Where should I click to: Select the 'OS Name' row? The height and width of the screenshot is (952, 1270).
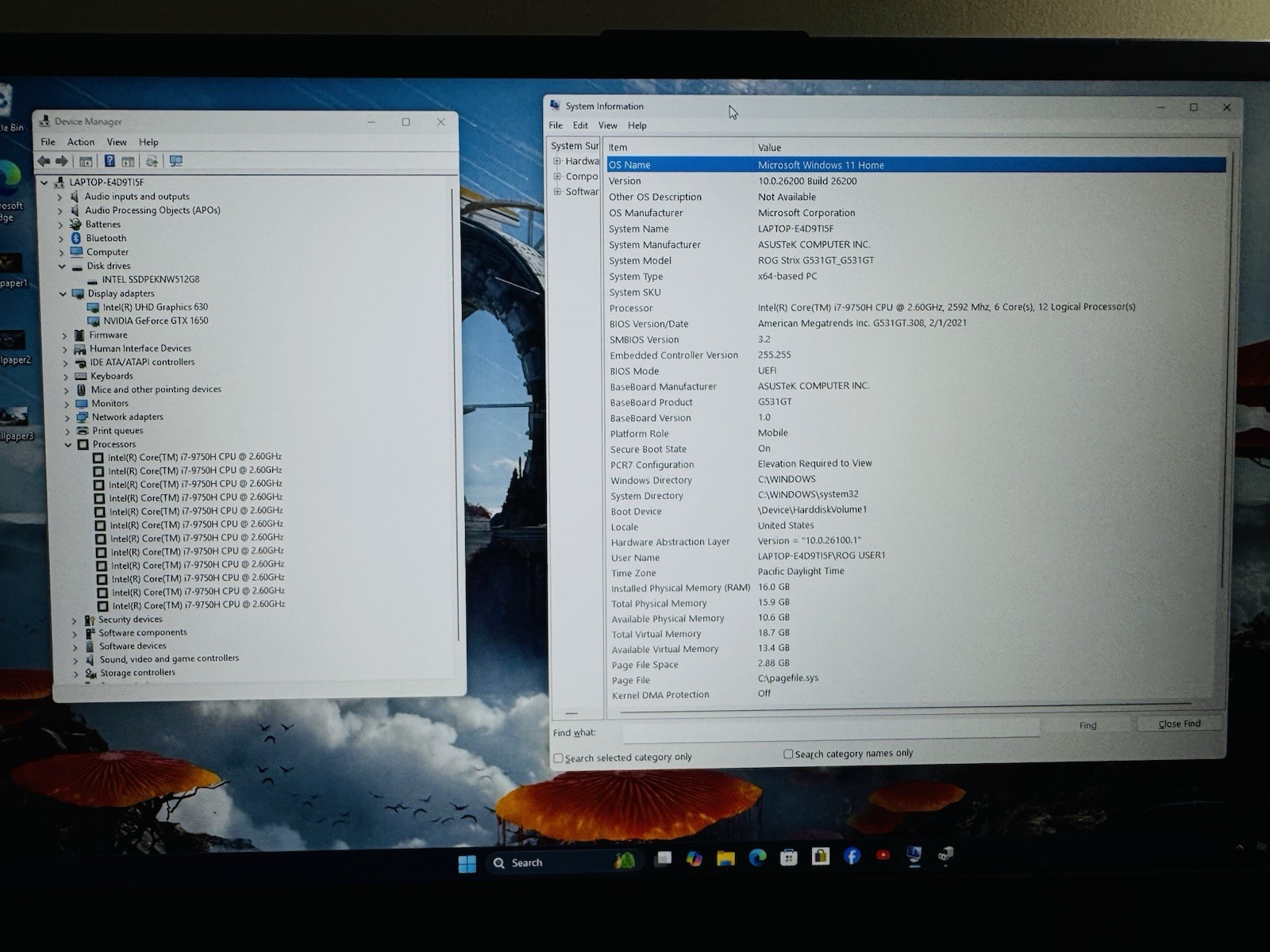pos(916,165)
